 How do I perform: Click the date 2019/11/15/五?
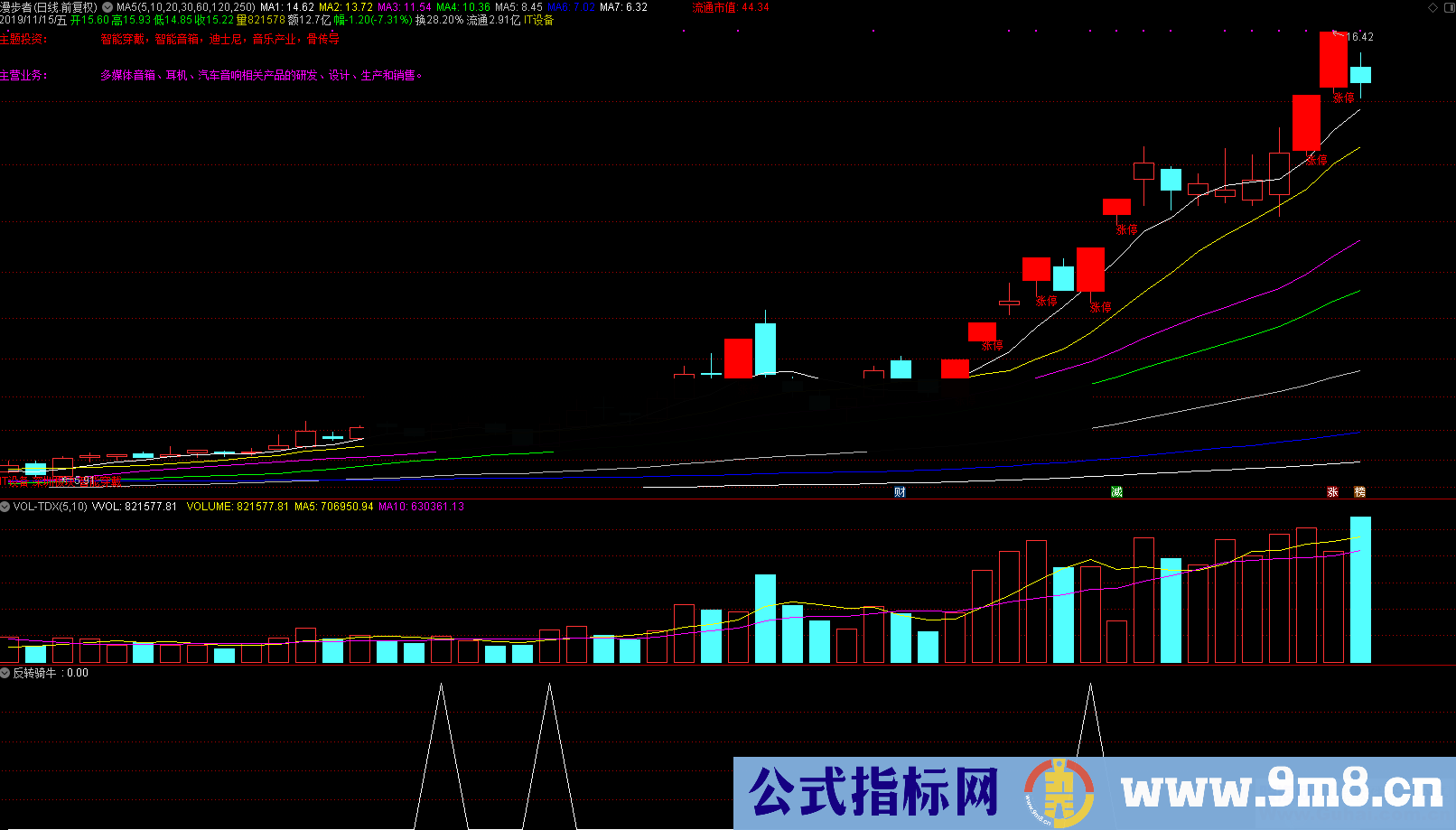tap(33, 20)
